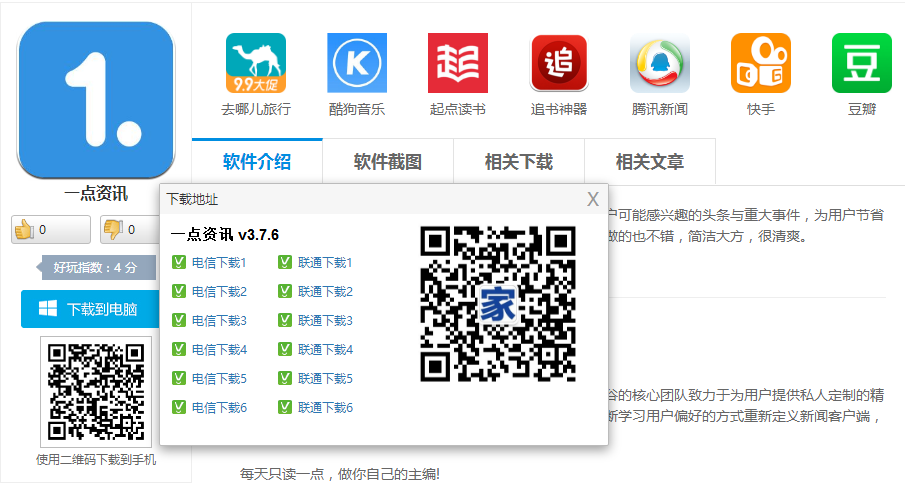Click the 腾讯新闻 text label
The width and height of the screenshot is (905, 483).
click(660, 109)
